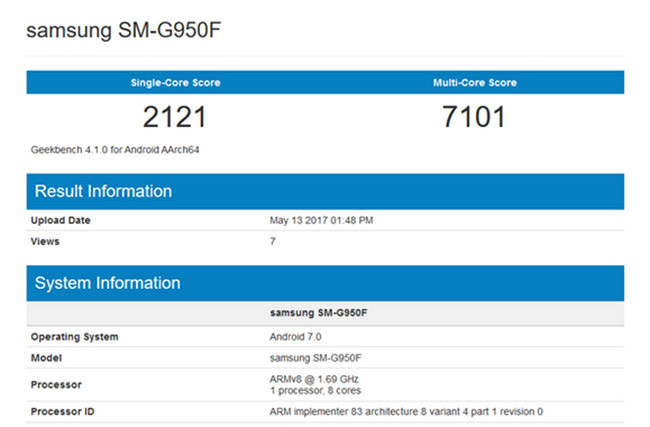Click the multi-core score value 7101
Image resolution: width=650 pixels, height=427 pixels.
[x=474, y=118]
